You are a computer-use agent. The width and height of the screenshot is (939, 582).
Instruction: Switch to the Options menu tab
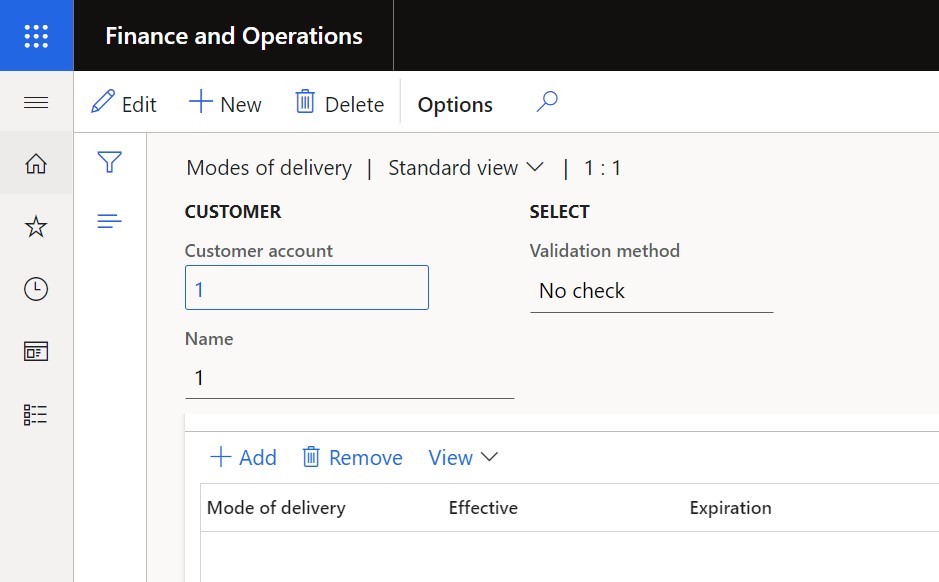click(454, 103)
